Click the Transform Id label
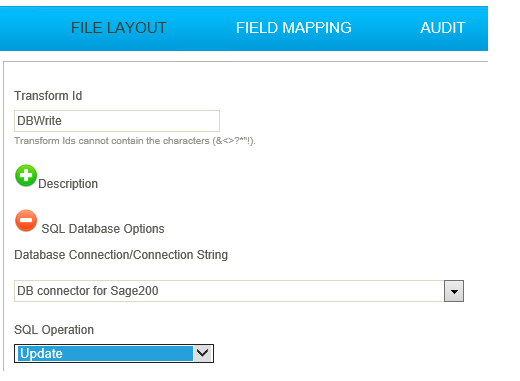The width and height of the screenshot is (520, 381). click(48, 96)
